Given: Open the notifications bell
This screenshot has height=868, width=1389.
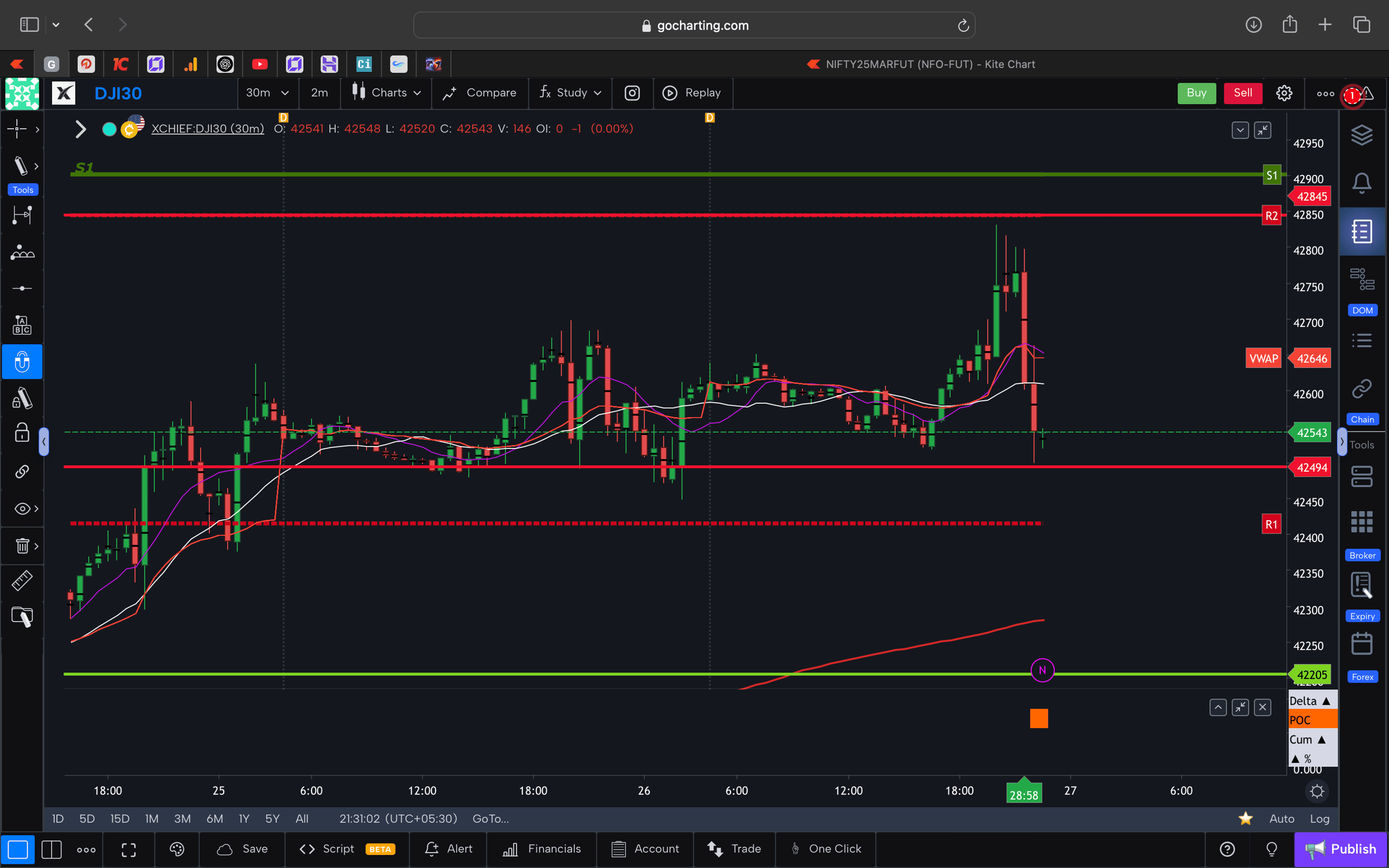Looking at the screenshot, I should pos(1362,183).
